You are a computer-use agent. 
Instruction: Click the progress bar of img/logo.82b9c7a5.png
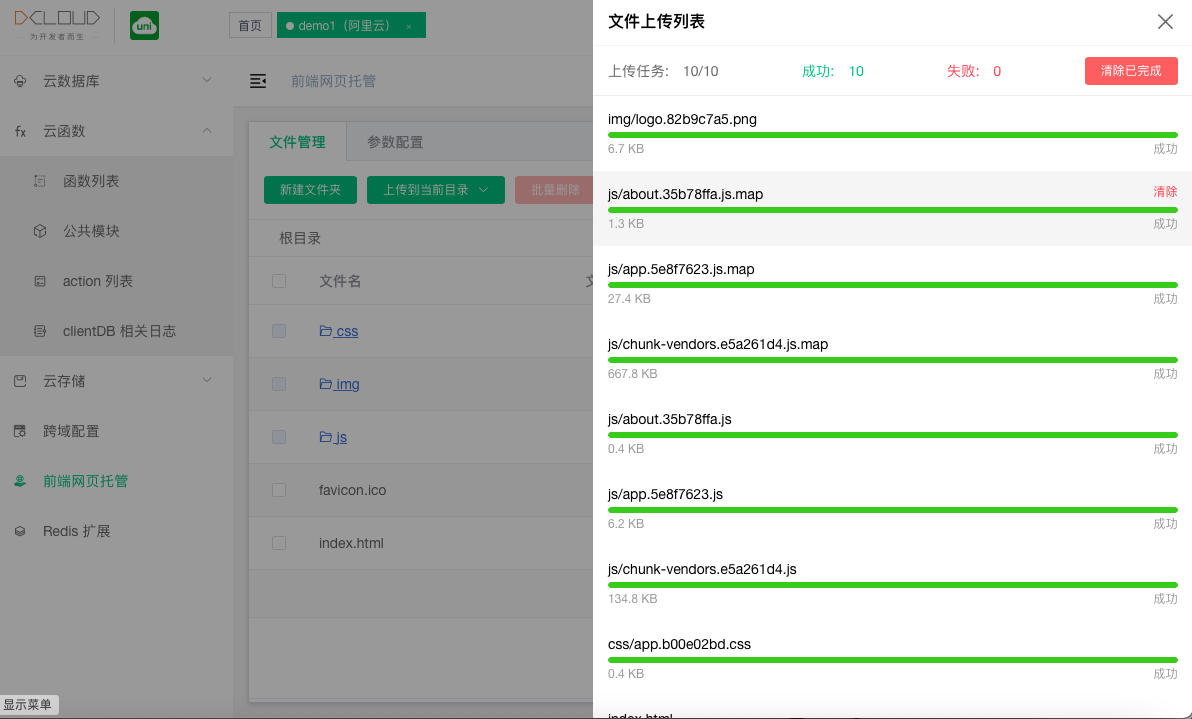(892, 135)
